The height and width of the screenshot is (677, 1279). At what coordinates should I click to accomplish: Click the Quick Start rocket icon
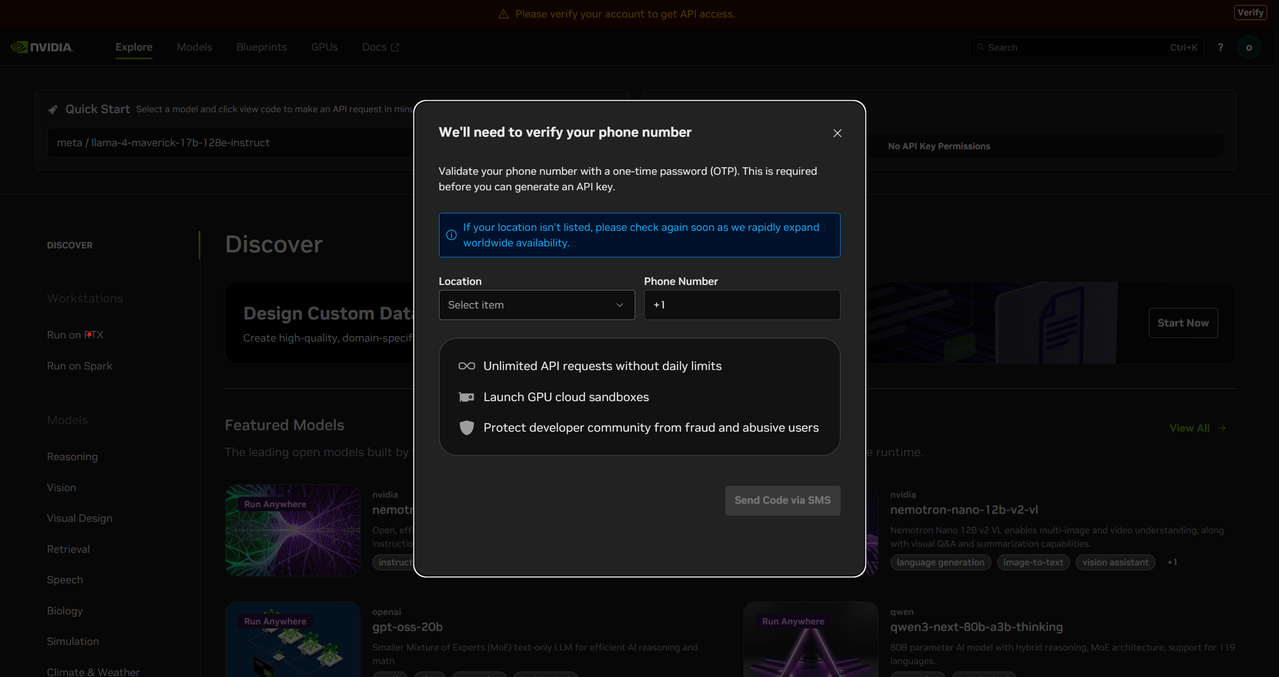pyautogui.click(x=53, y=110)
